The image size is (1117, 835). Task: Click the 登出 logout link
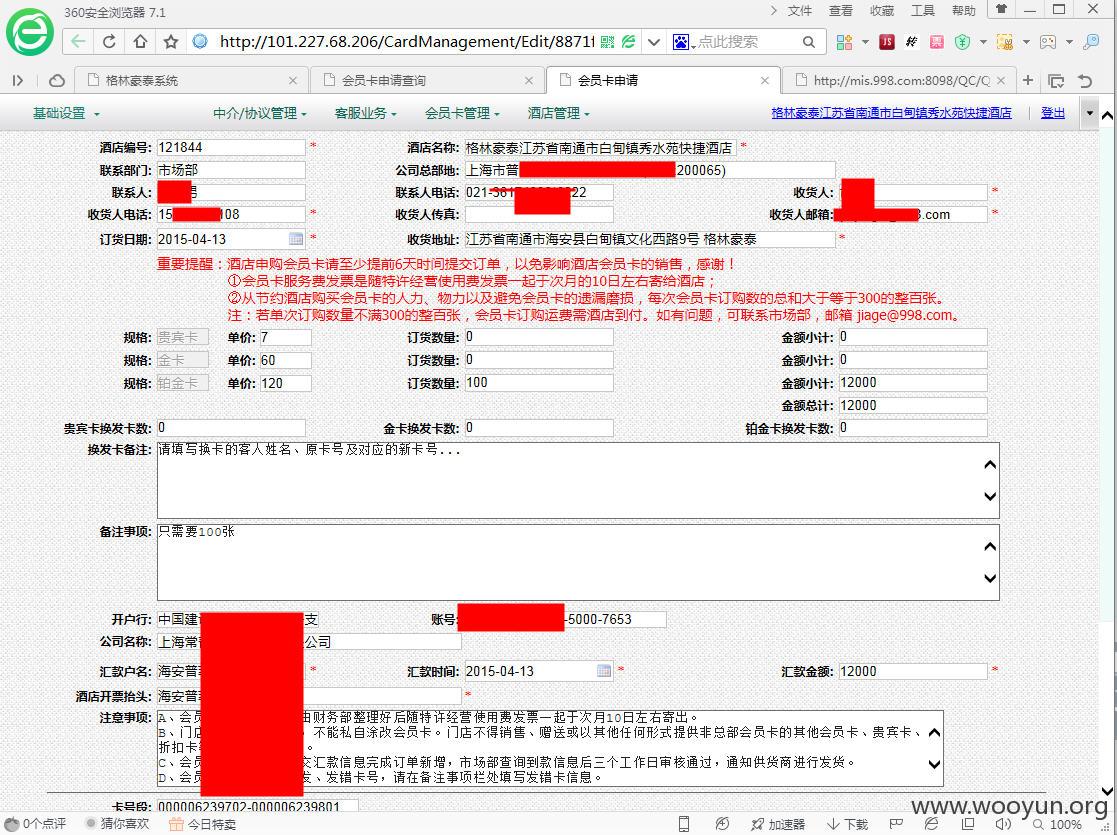(1053, 113)
